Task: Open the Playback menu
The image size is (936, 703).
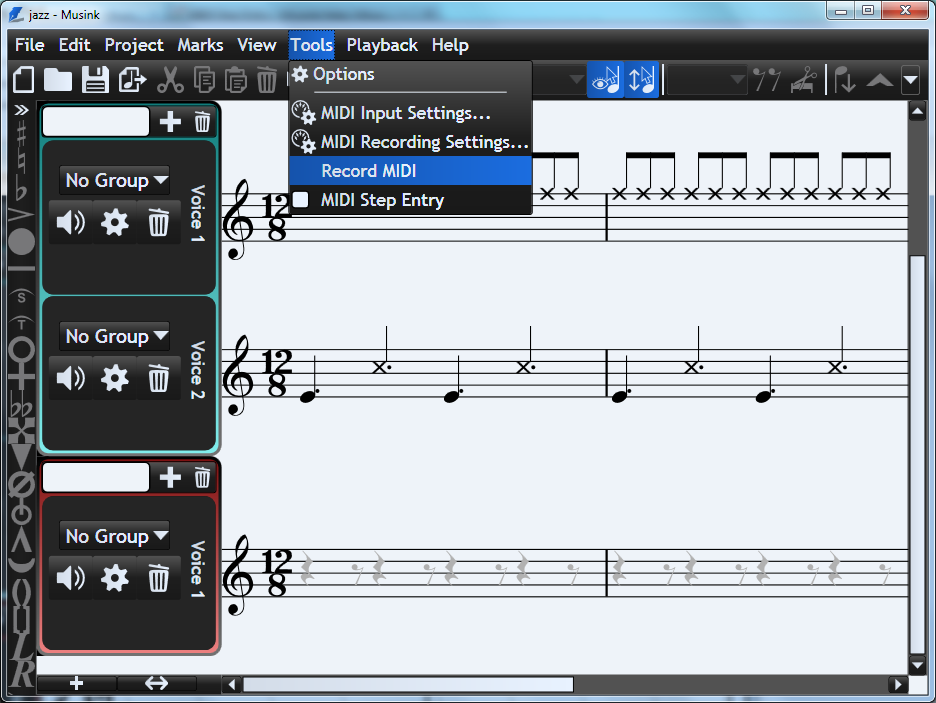Action: [x=382, y=45]
